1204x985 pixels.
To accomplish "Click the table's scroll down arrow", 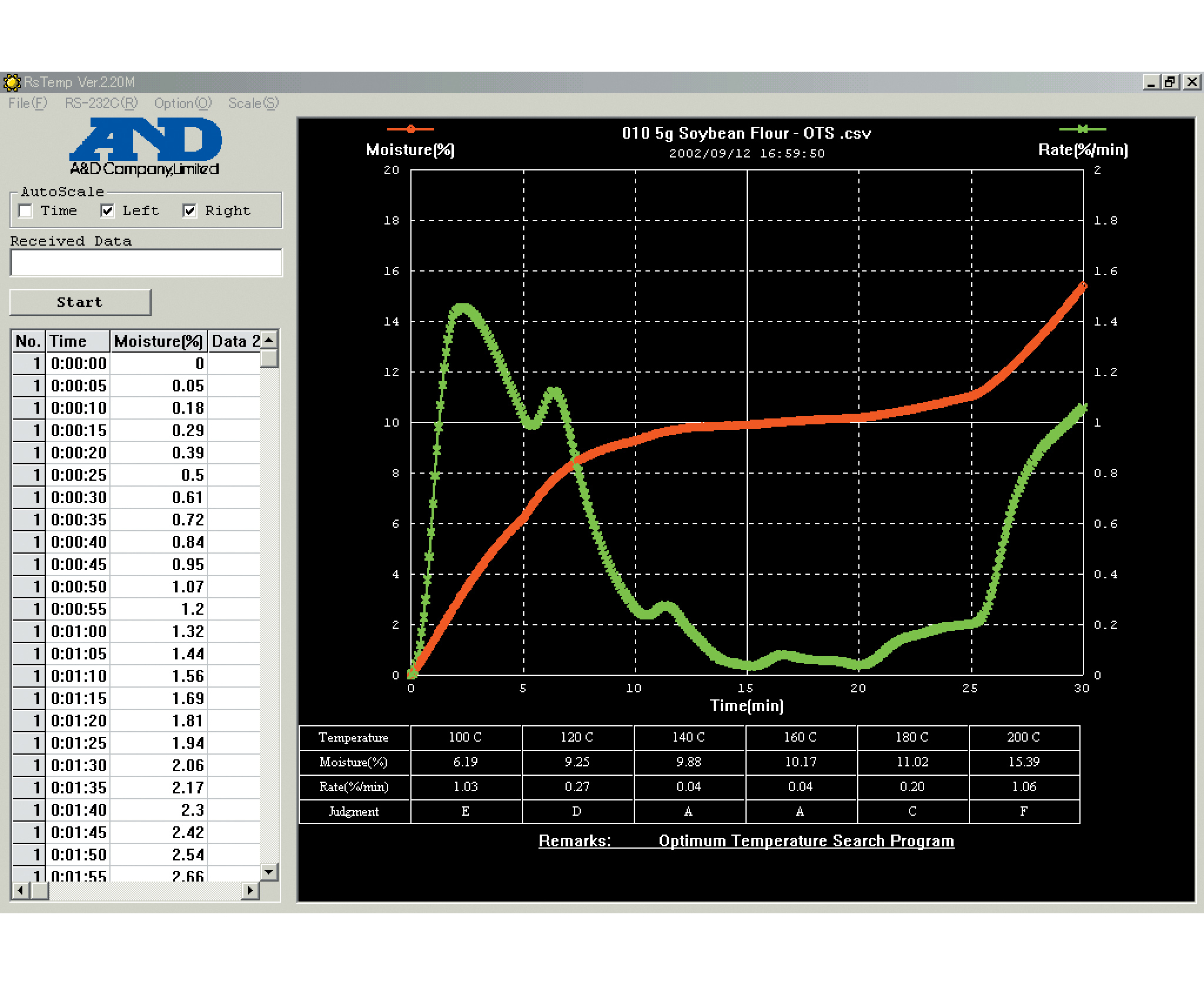I will click(x=269, y=872).
